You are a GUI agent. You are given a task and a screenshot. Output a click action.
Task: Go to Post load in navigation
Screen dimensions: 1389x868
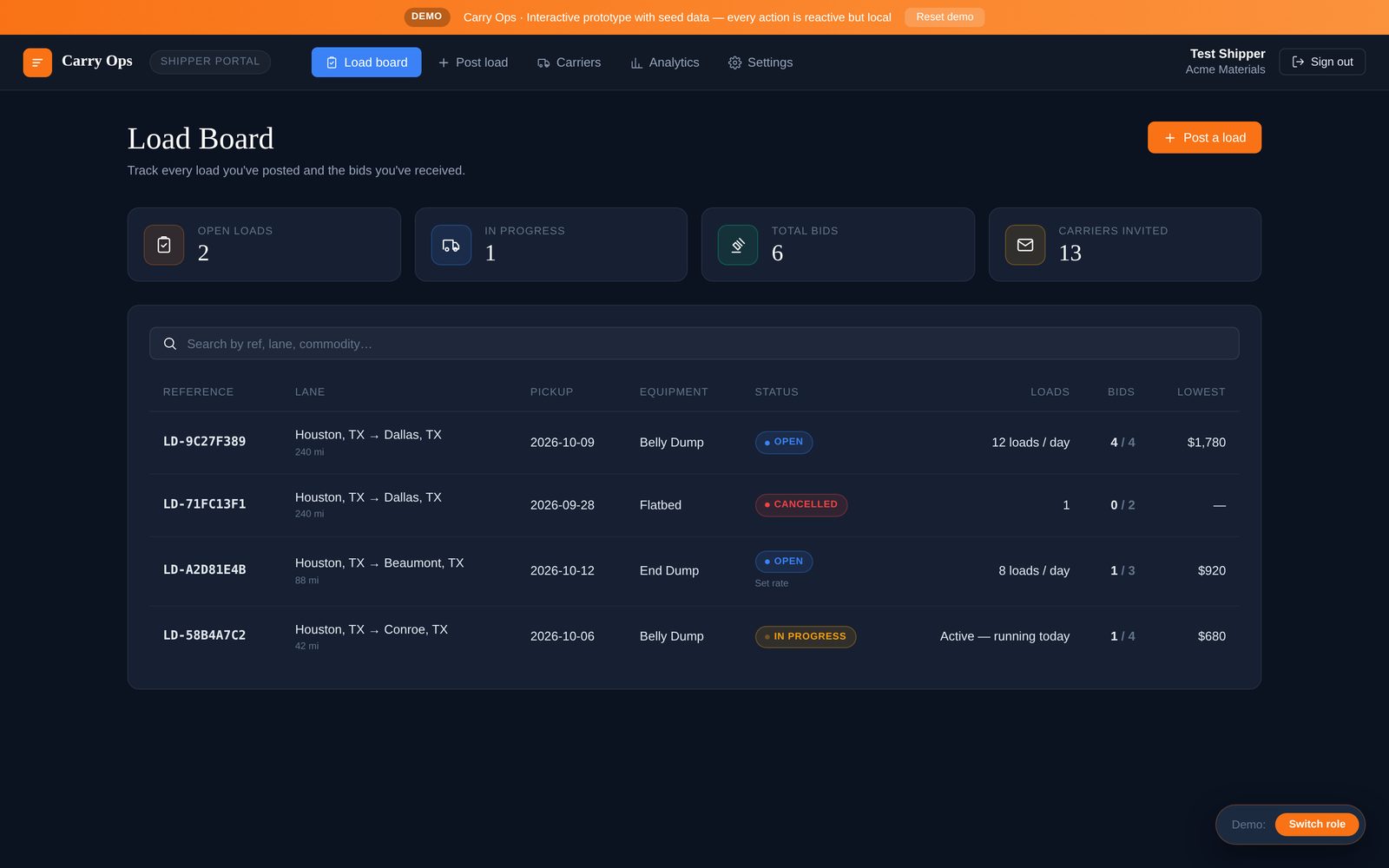coord(473,62)
